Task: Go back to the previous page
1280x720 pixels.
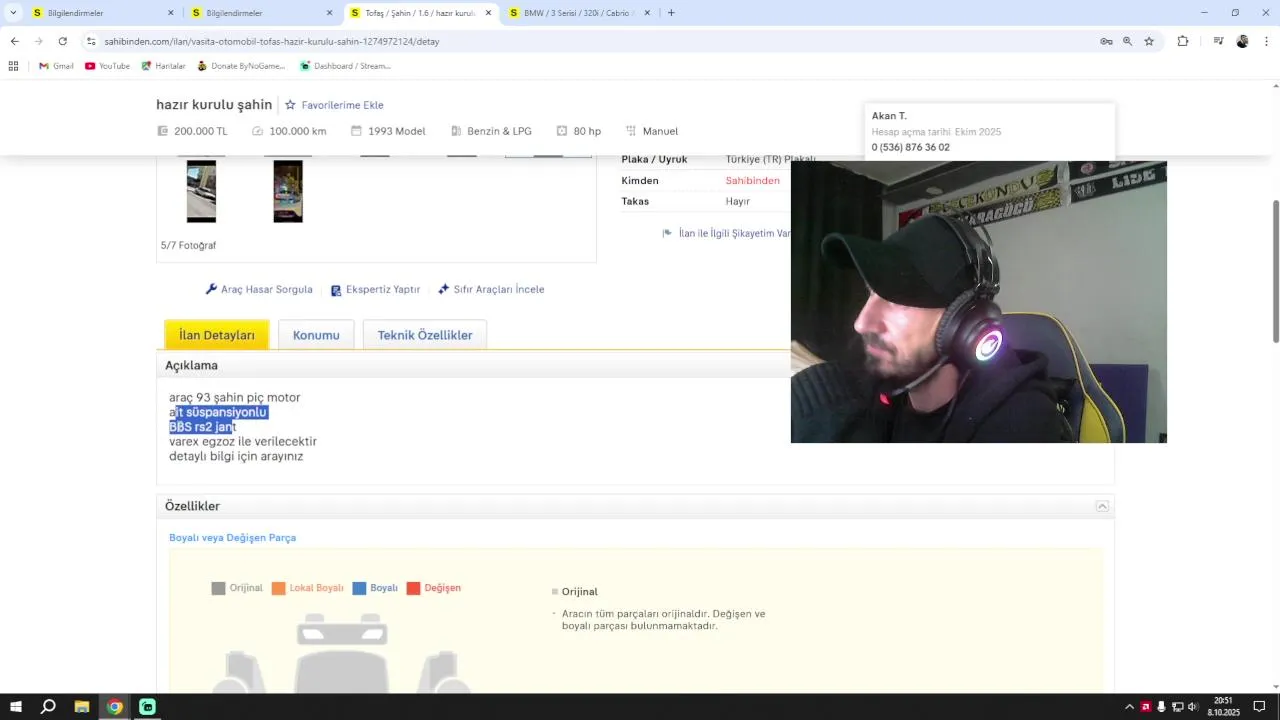Action: click(14, 41)
